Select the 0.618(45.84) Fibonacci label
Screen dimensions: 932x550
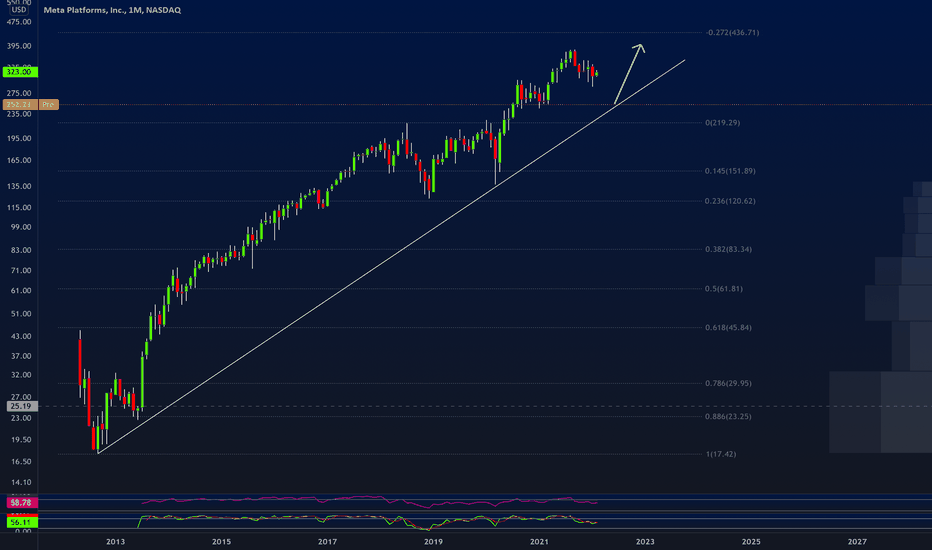tap(728, 328)
